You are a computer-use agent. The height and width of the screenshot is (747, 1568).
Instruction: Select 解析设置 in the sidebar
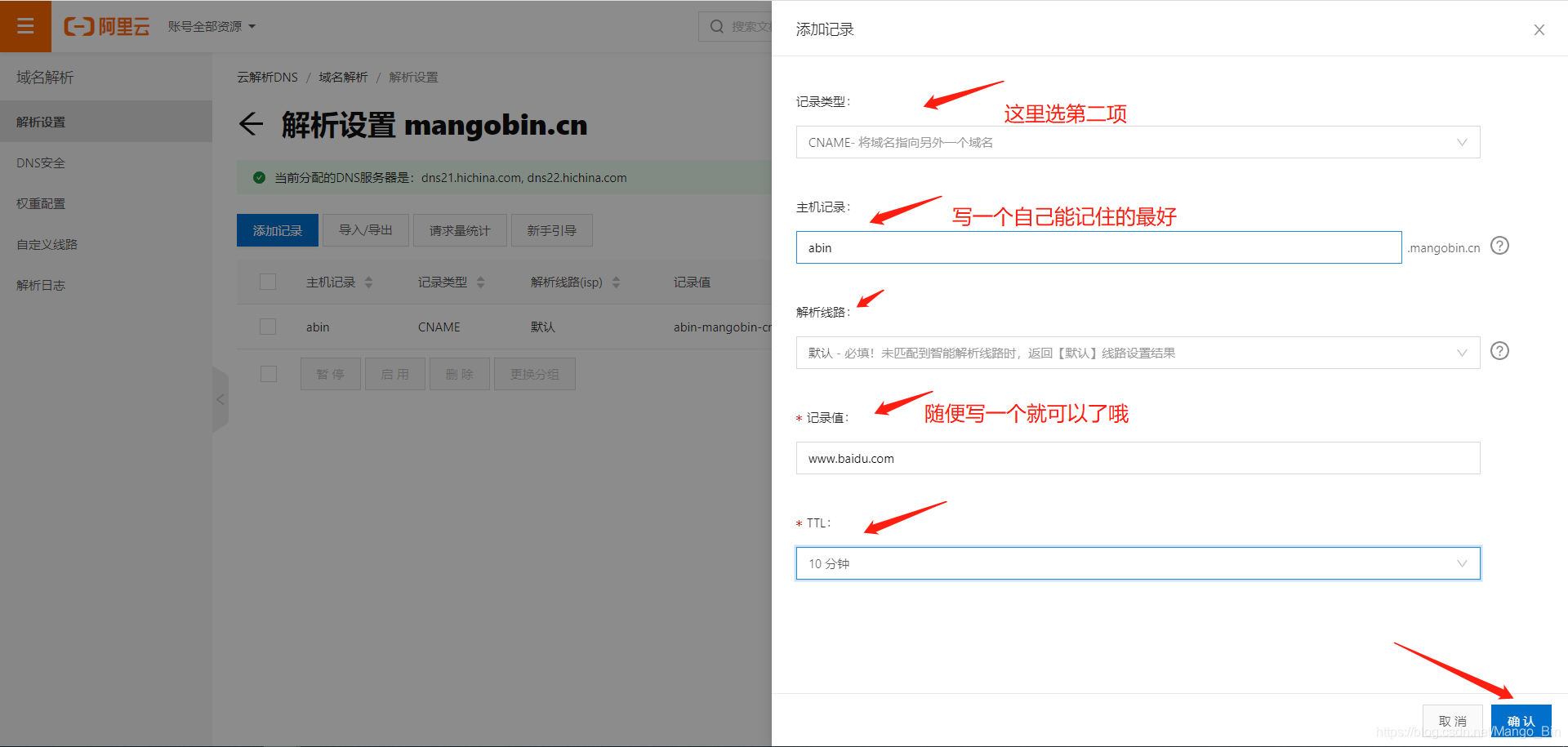106,122
